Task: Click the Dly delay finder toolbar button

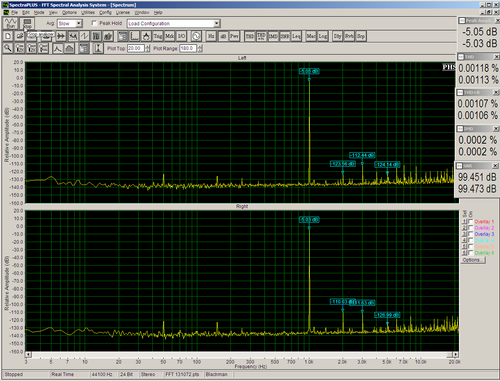Action: tap(337, 36)
